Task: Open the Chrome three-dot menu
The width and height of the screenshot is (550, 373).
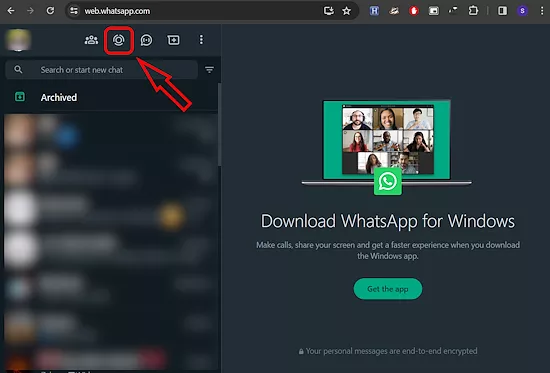Action: (542, 11)
